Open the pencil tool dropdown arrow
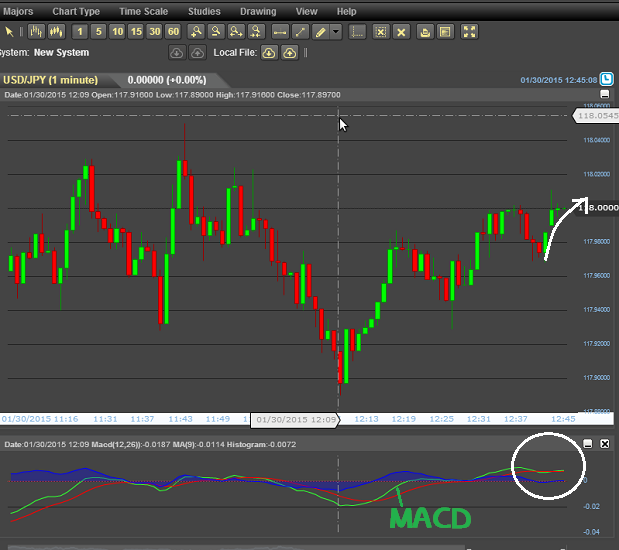The image size is (619, 550). (x=336, y=32)
